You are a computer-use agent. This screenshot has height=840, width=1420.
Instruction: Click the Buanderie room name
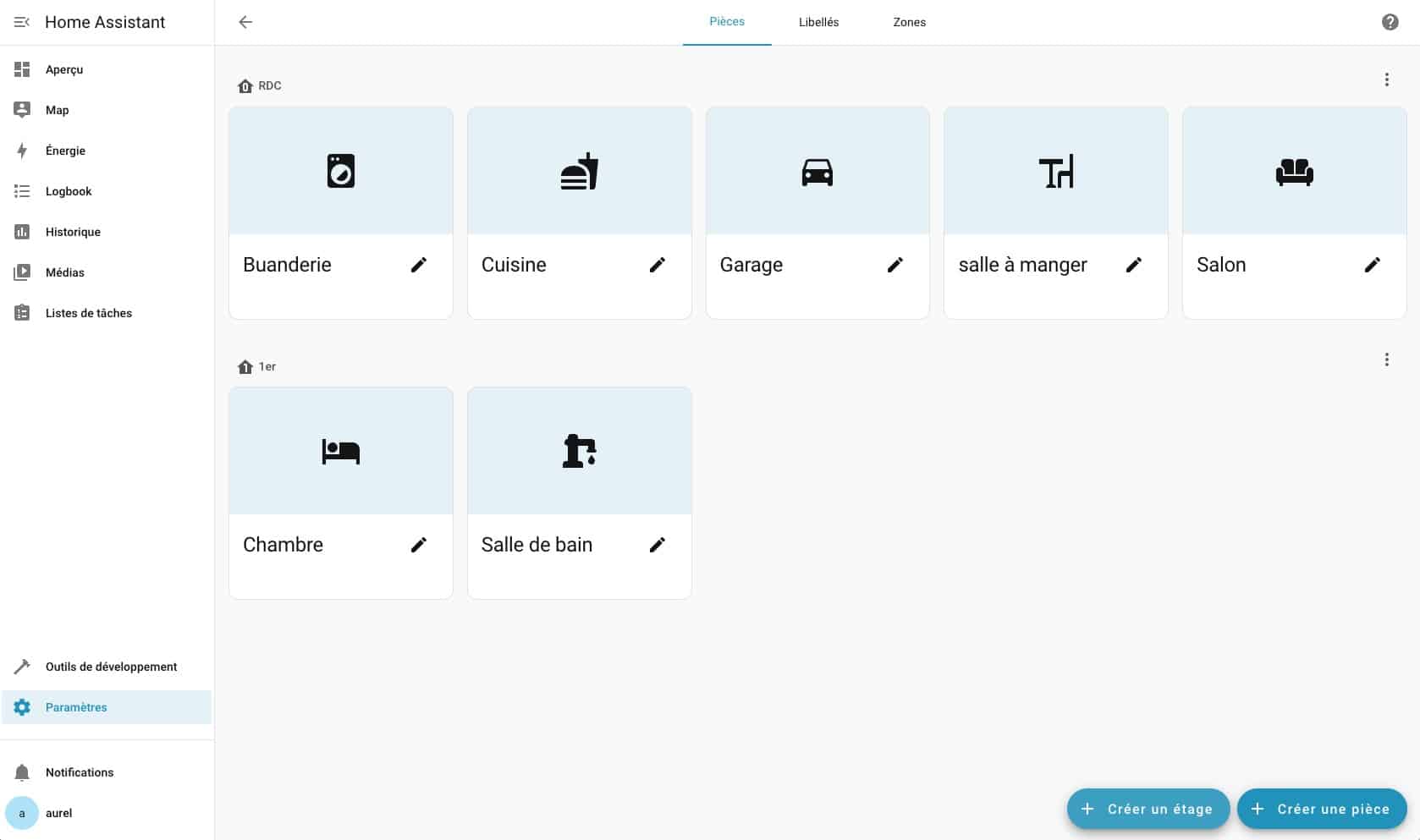pos(287,265)
